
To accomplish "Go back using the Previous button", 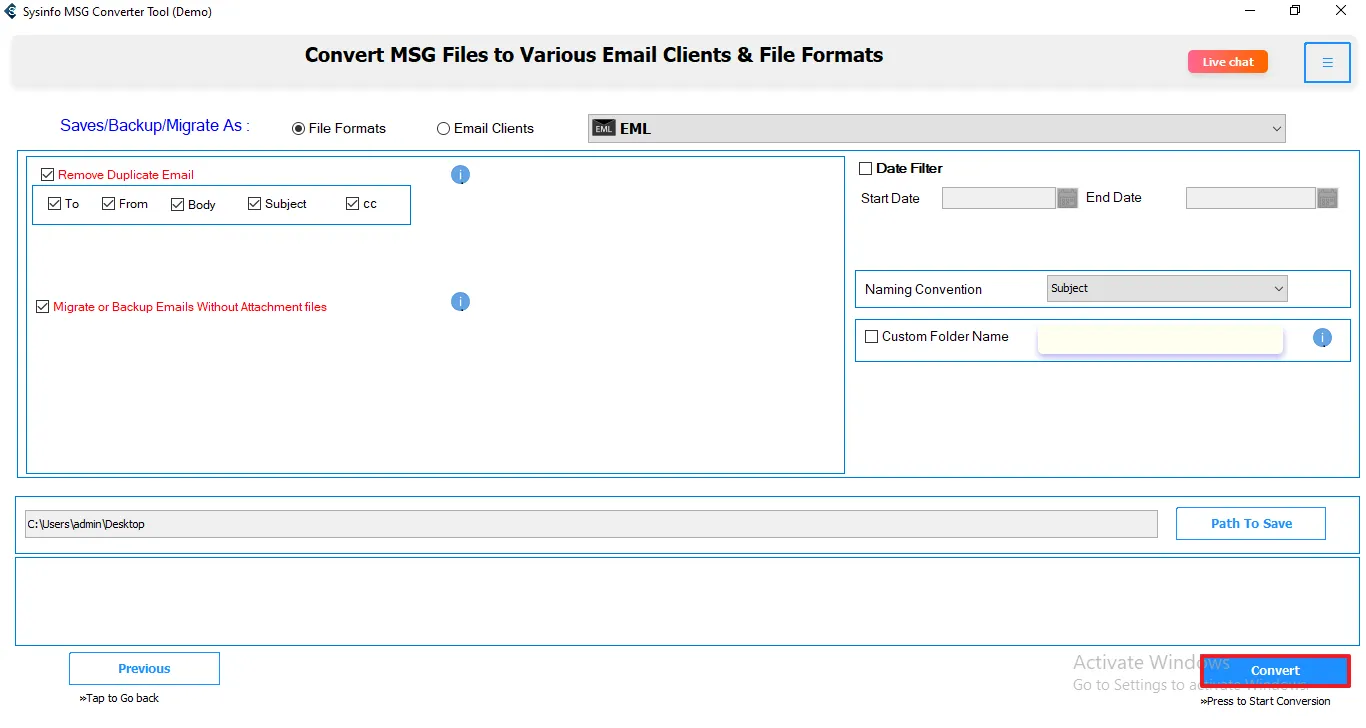I will pyautogui.click(x=144, y=669).
